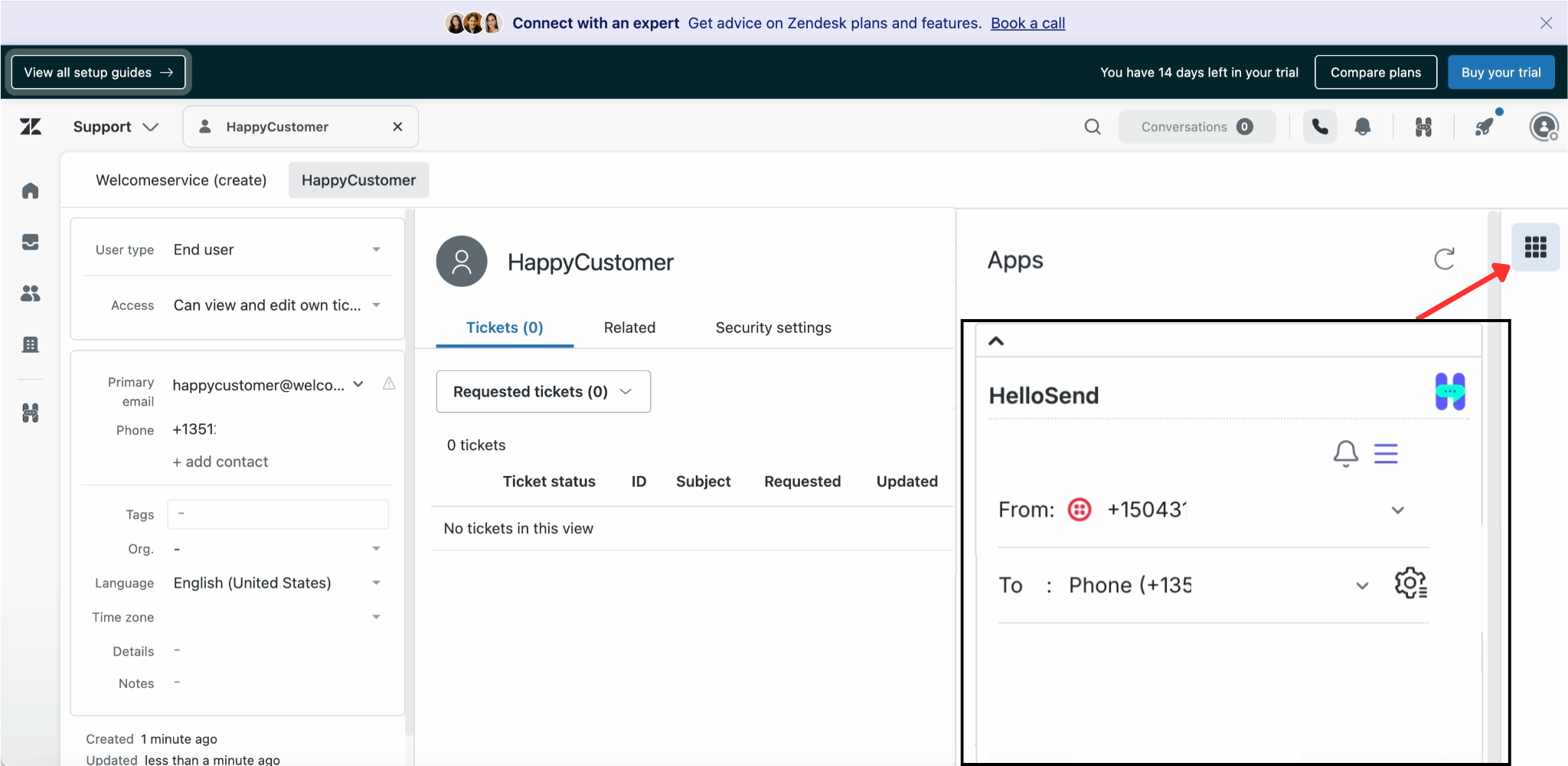The height and width of the screenshot is (766, 1568).
Task: Click the Buy your trial button
Action: click(x=1501, y=73)
